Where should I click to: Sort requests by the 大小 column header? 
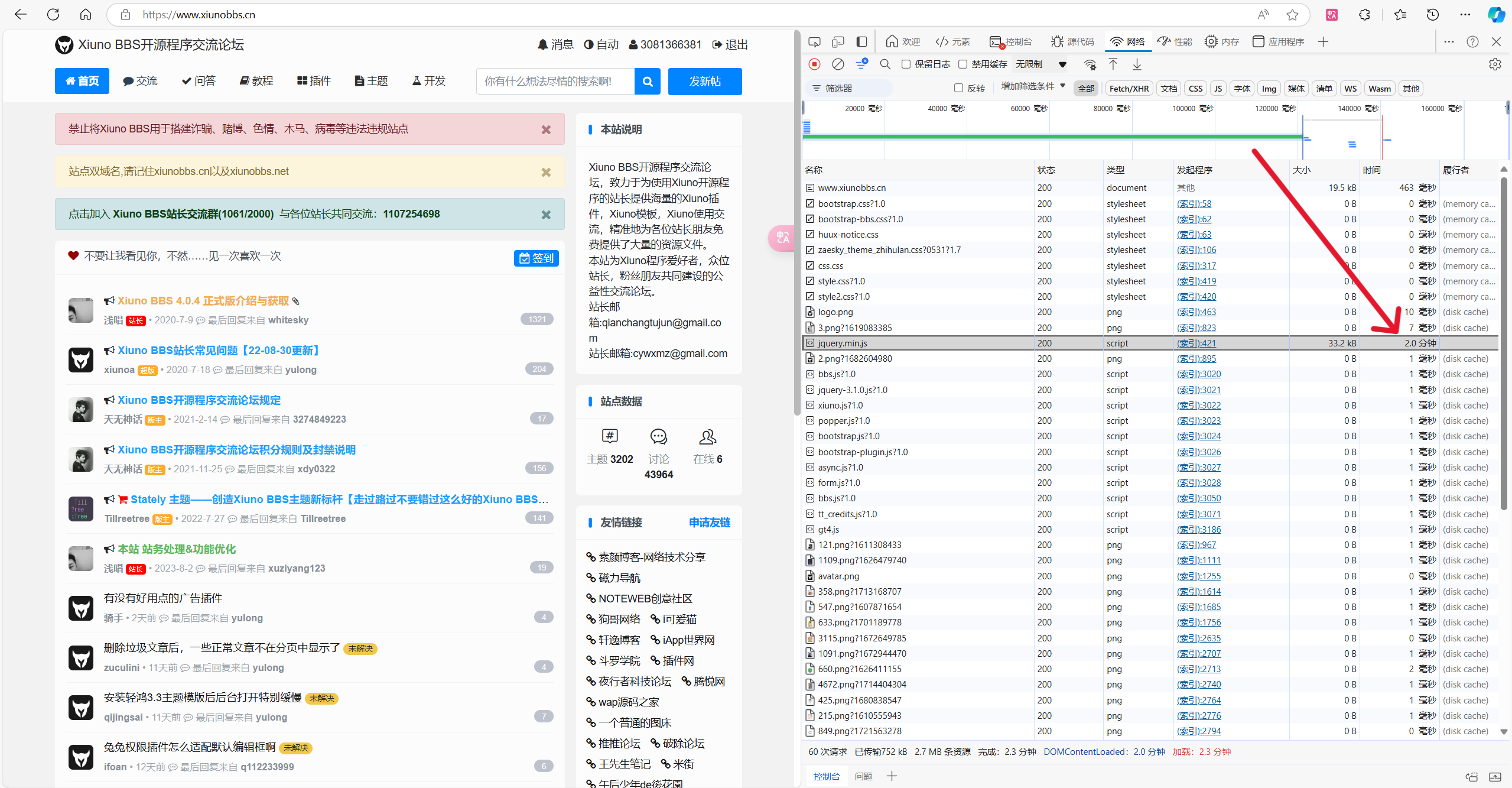1325,170
